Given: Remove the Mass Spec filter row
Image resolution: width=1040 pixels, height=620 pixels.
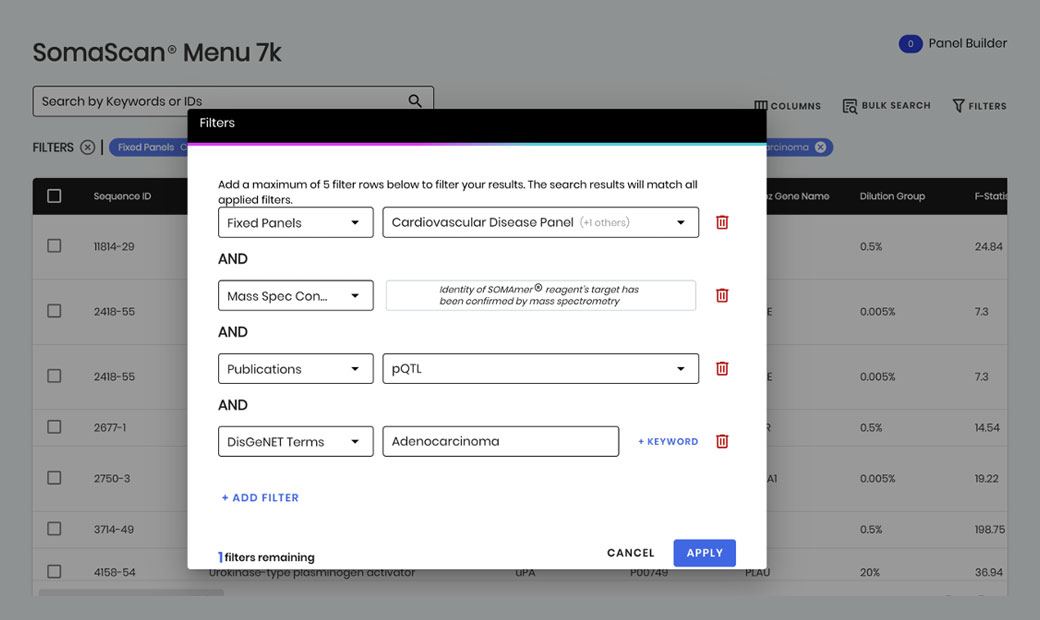Looking at the screenshot, I should click(722, 295).
